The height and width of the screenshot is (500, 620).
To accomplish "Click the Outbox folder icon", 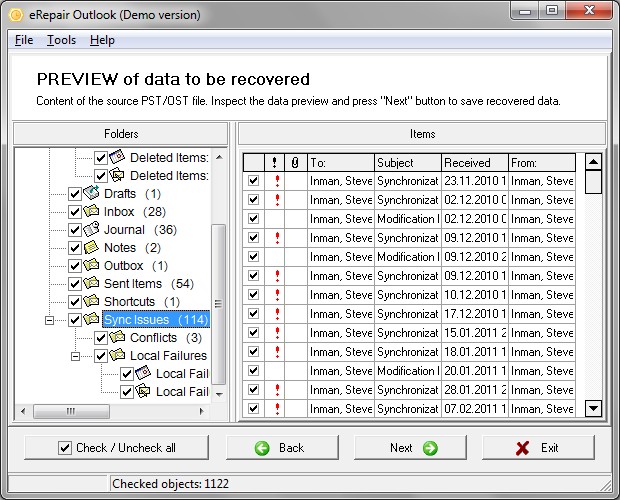I will 91,265.
